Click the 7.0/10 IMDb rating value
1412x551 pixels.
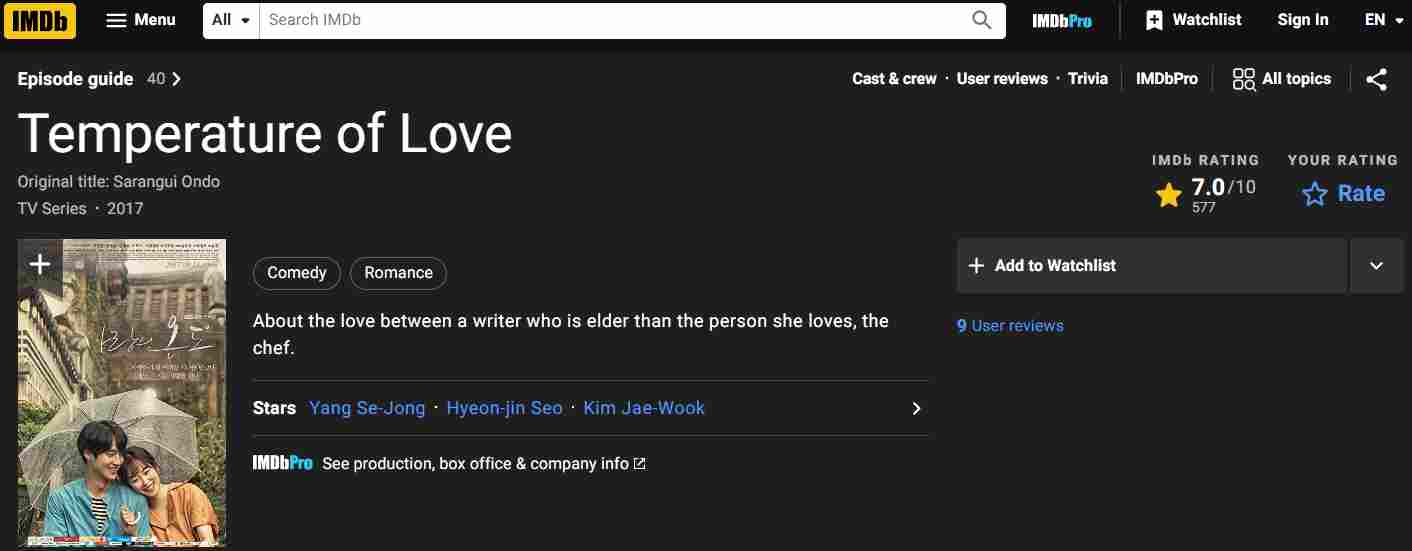click(1223, 188)
